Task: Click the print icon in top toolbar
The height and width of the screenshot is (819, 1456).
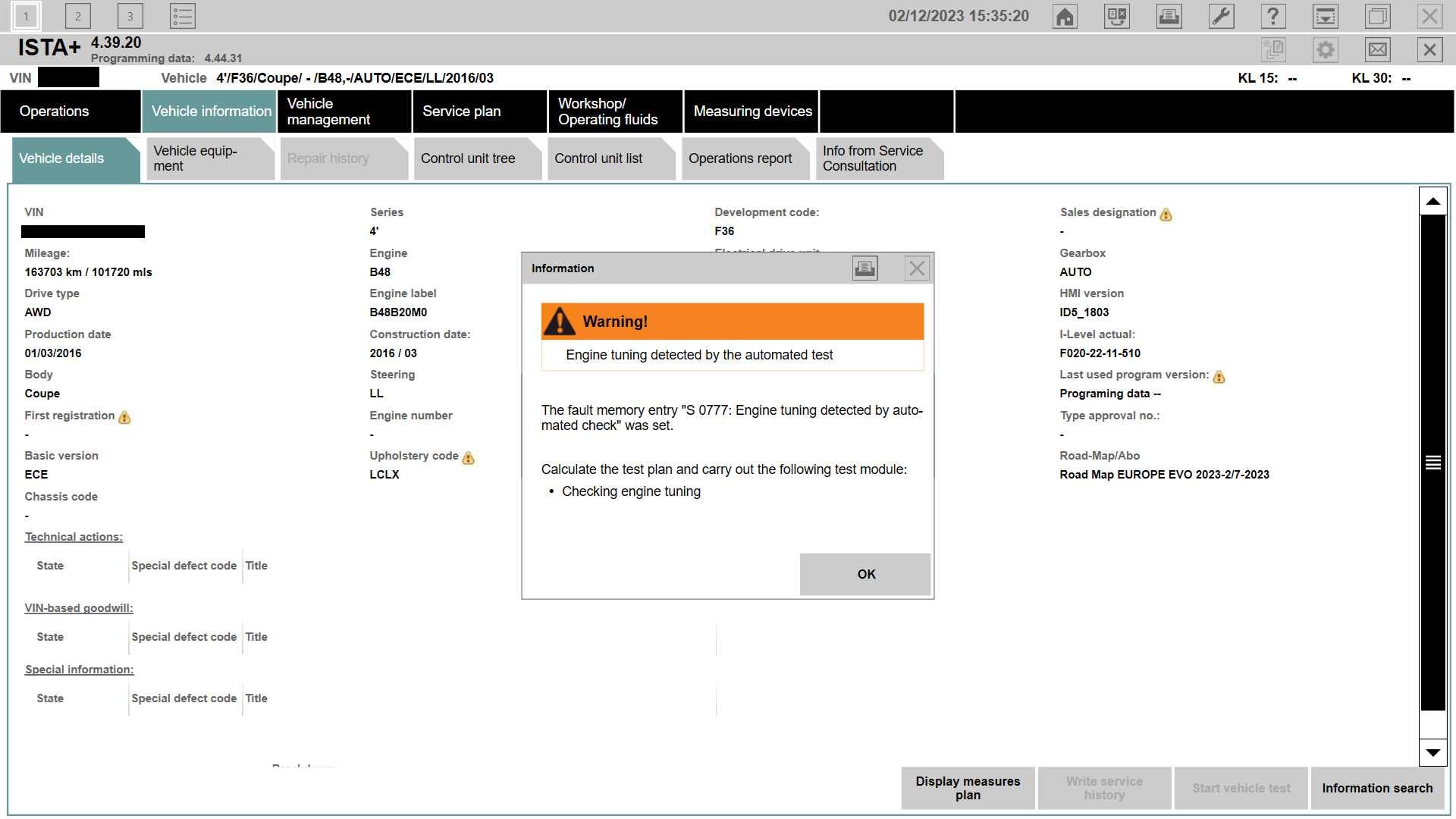Action: [x=1169, y=16]
